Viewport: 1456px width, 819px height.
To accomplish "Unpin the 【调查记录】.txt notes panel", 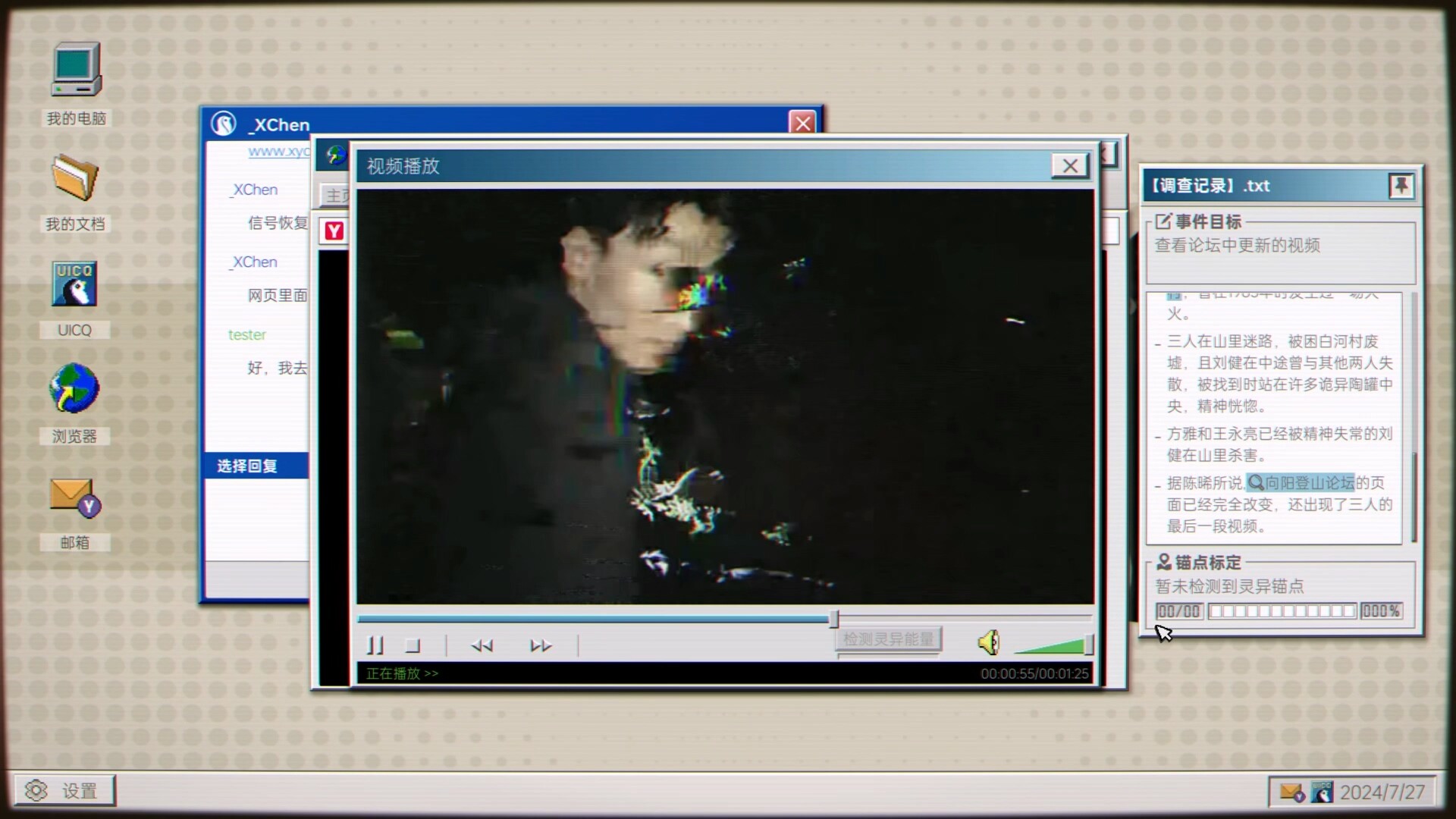I will coord(1401,185).
